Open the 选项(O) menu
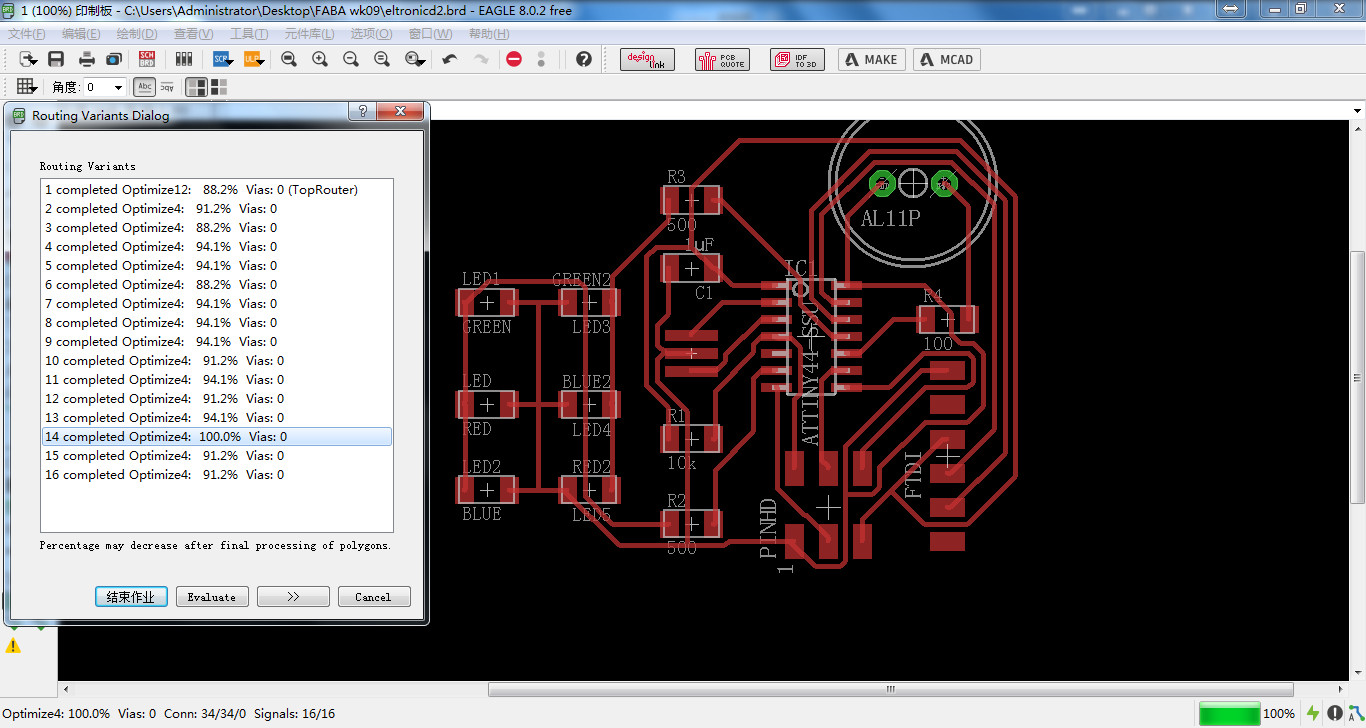Viewport: 1366px width, 728px height. (x=372, y=34)
